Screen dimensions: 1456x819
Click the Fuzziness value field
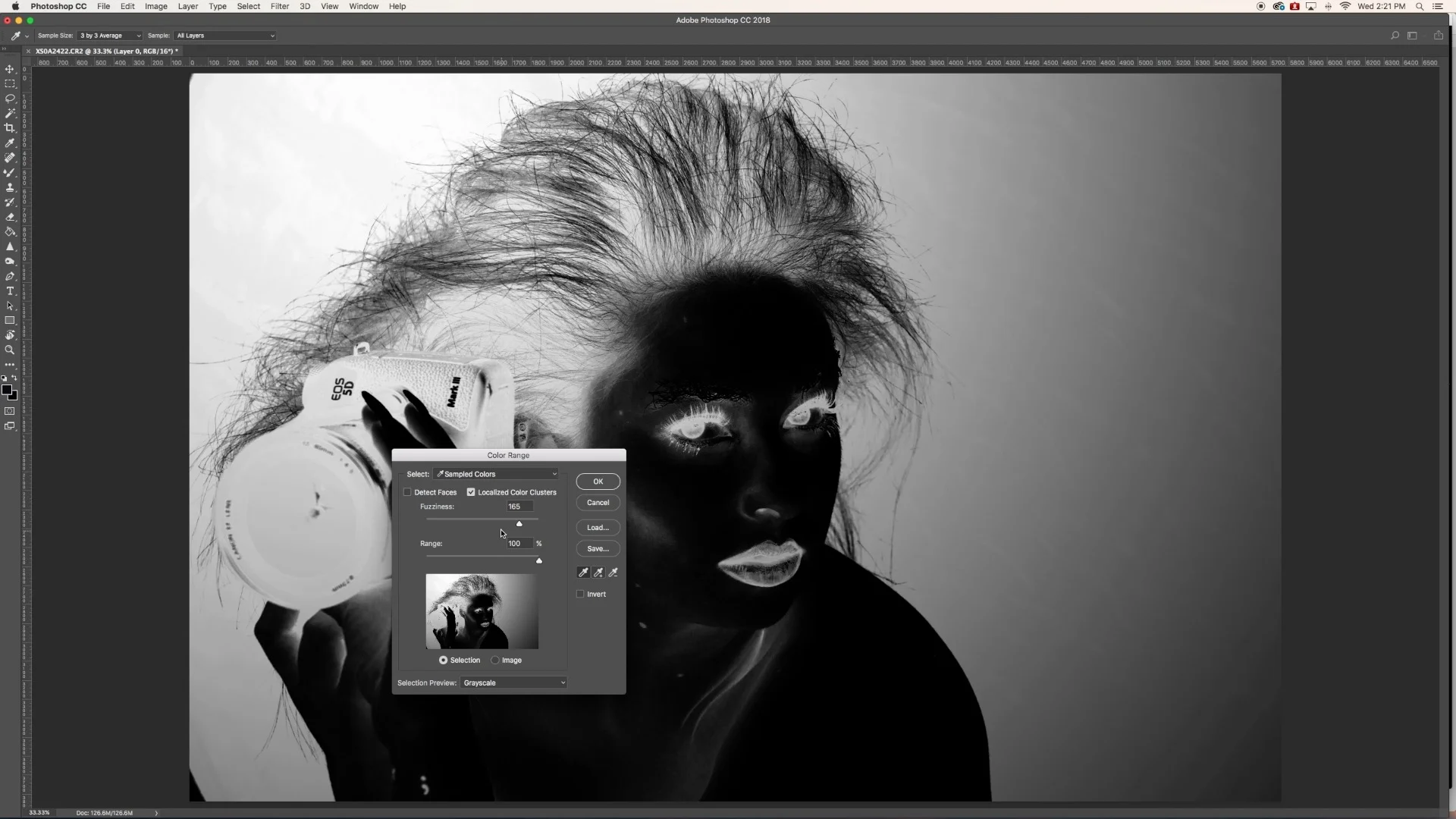click(x=519, y=507)
